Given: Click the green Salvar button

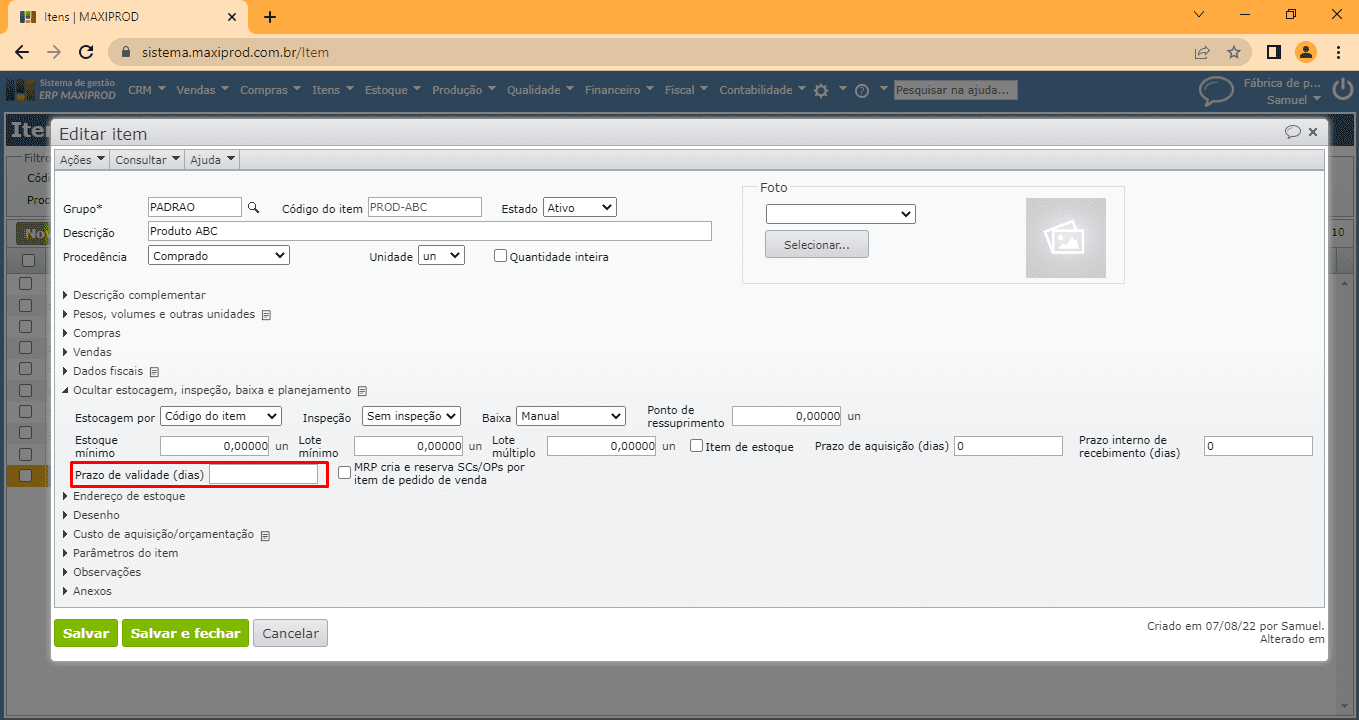Looking at the screenshot, I should click(86, 633).
